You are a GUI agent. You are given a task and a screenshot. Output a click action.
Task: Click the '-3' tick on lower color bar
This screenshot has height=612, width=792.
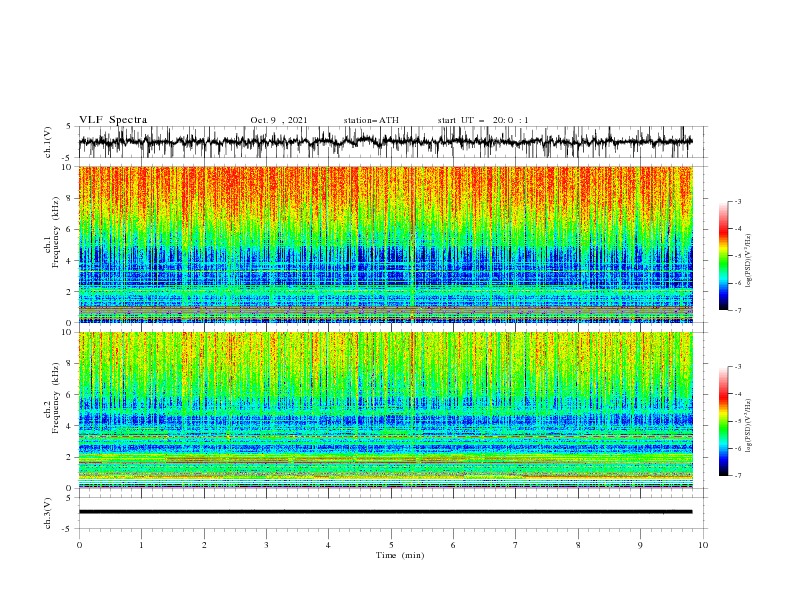[737, 367]
